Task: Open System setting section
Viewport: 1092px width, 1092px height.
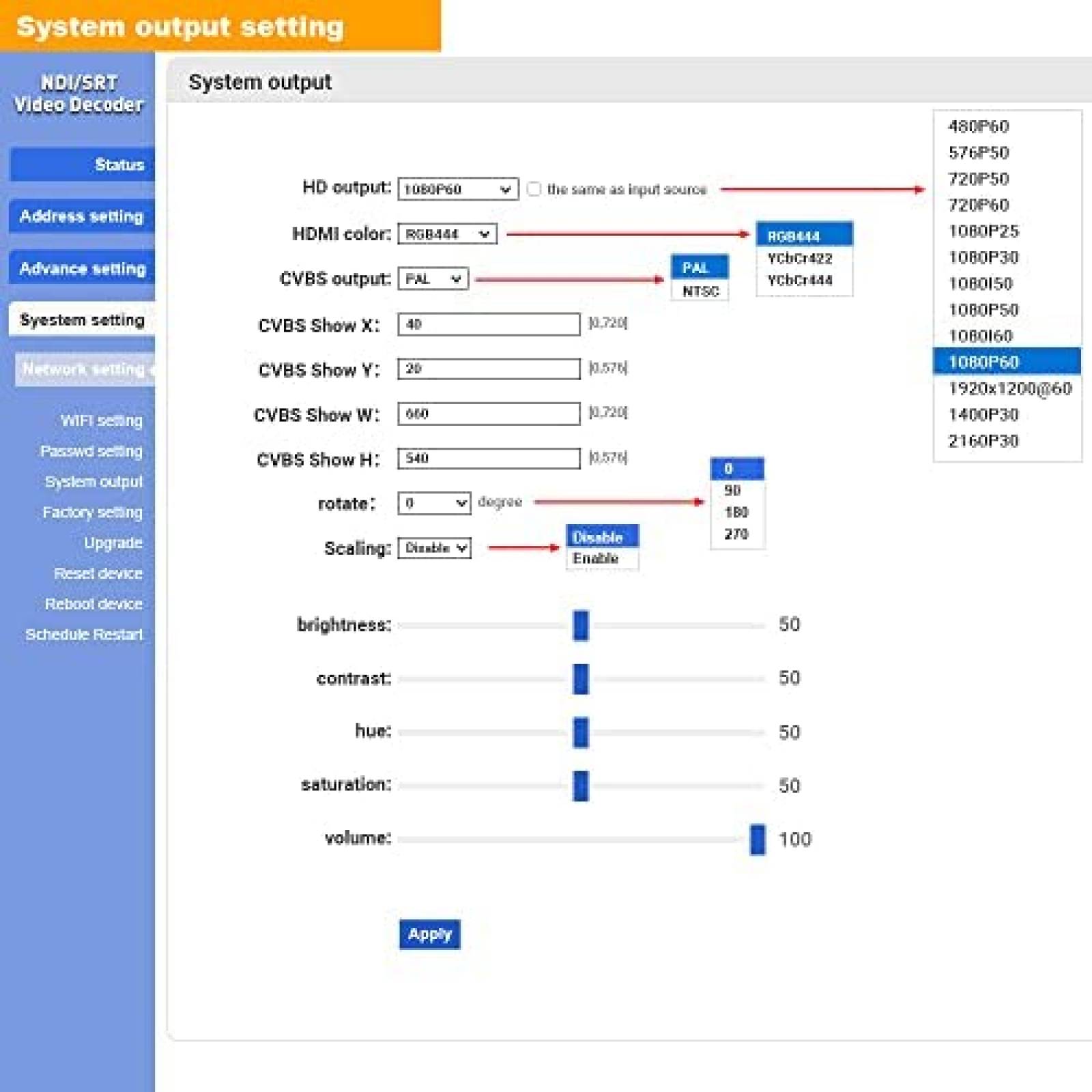Action: pos(82,319)
